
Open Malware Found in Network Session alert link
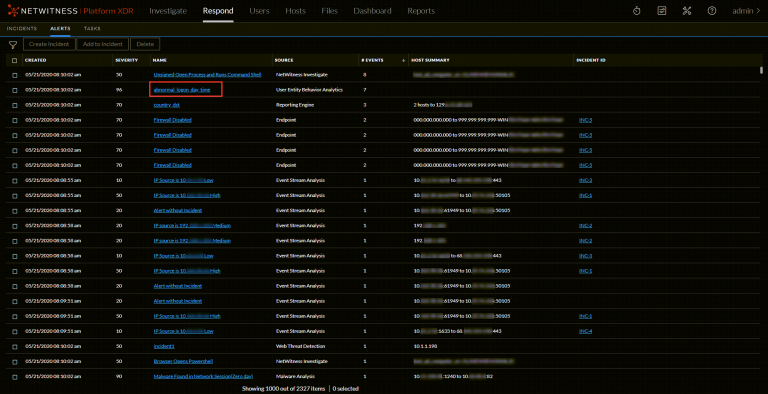tap(203, 377)
